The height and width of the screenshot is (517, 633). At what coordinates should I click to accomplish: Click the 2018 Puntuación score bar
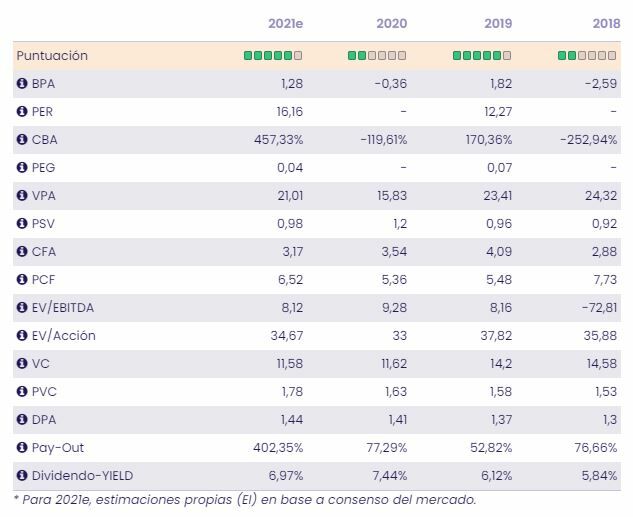pos(587,56)
